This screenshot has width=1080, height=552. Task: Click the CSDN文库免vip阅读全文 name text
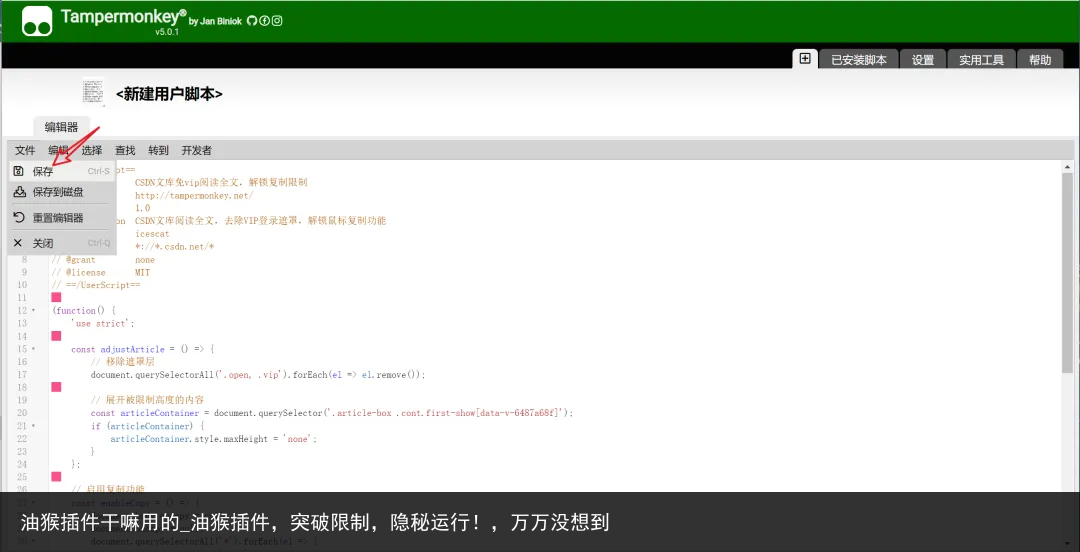(x=221, y=183)
